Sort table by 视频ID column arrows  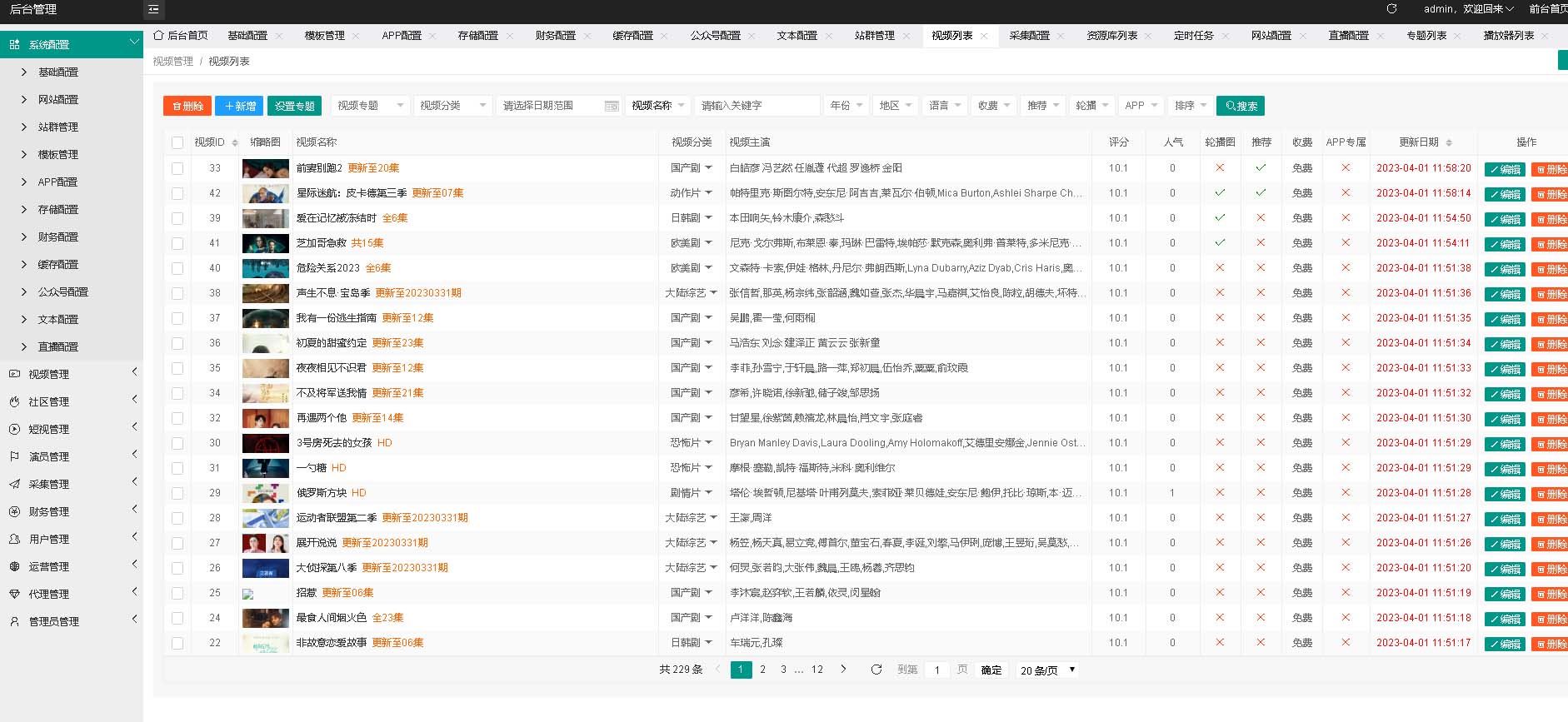pyautogui.click(x=235, y=142)
